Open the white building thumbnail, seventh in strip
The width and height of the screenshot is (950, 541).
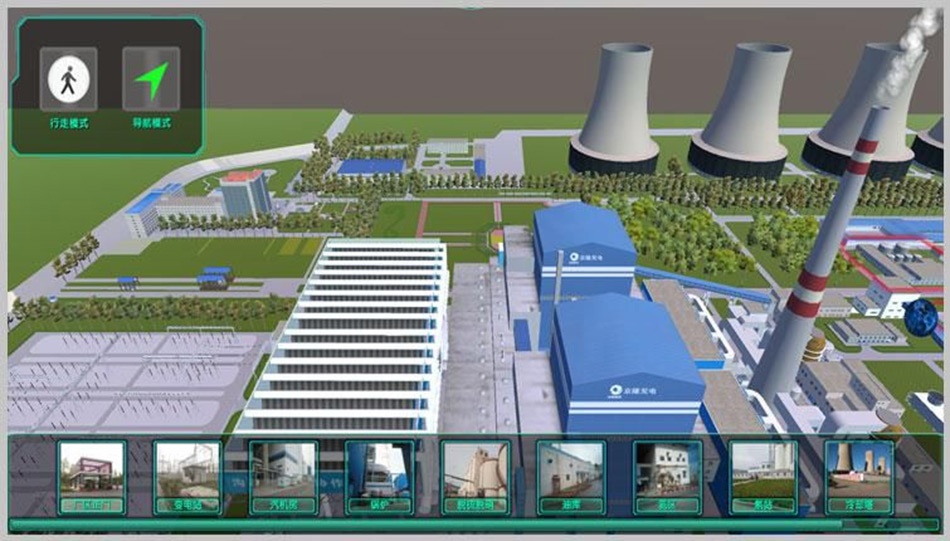point(666,477)
